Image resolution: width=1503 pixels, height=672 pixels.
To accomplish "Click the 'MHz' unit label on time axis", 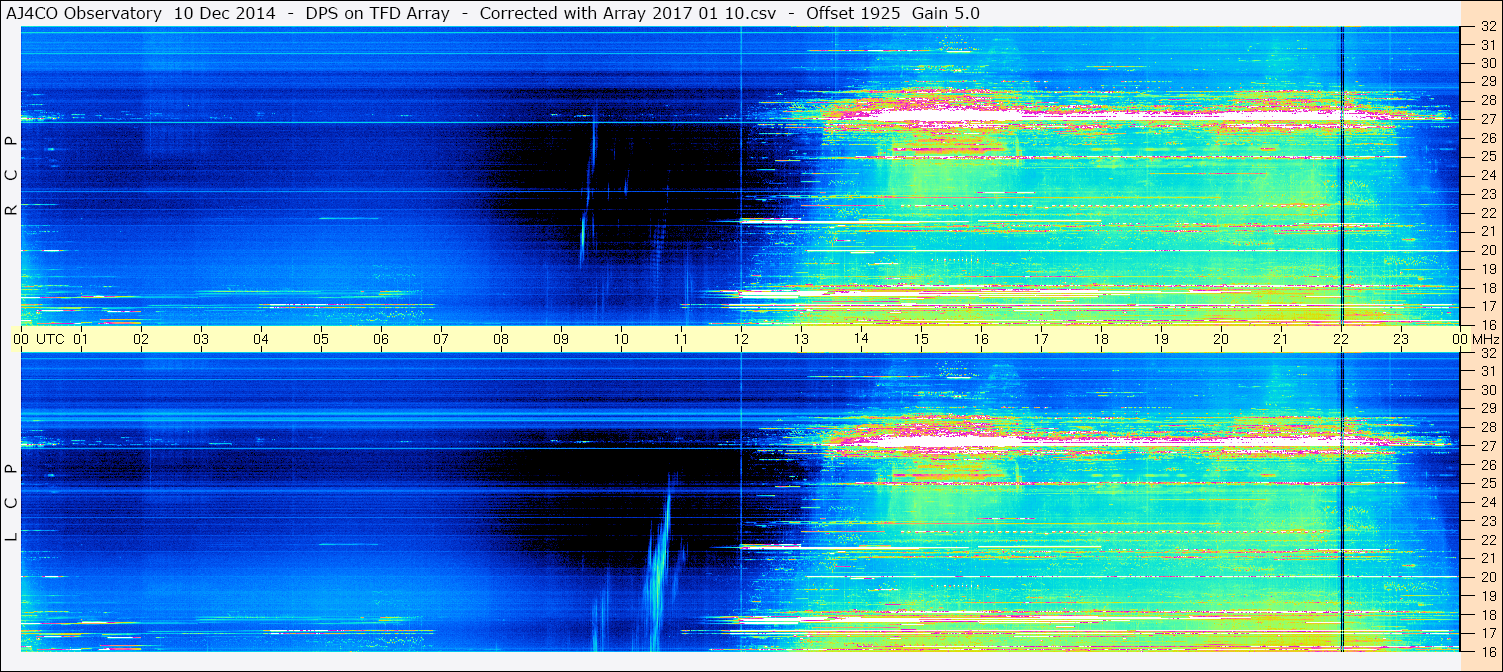I will click(1485, 339).
